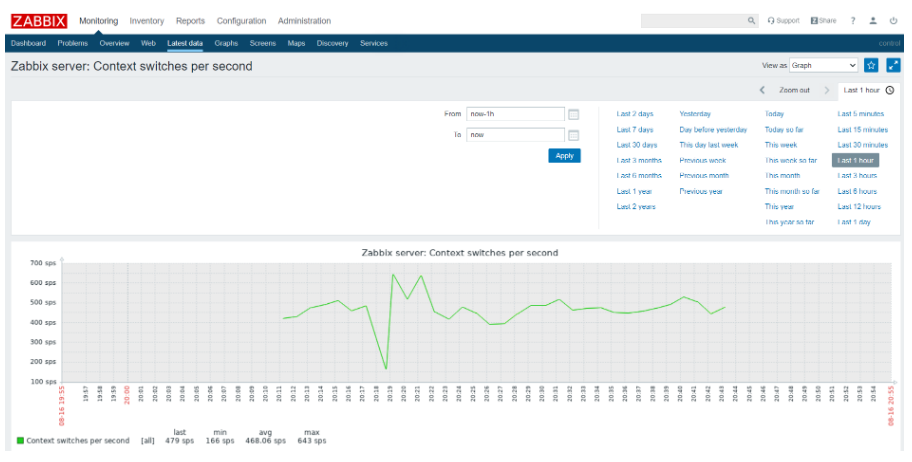Go to the Maps submenu
The height and width of the screenshot is (462, 912).
point(296,44)
